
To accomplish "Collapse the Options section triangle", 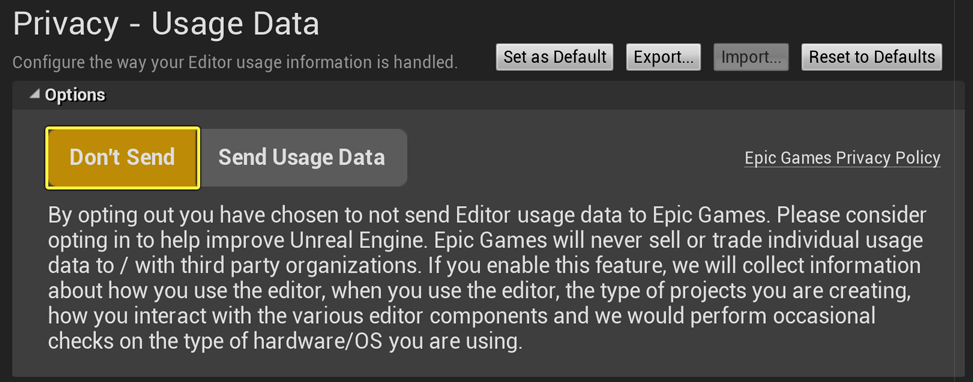I will tap(35, 95).
